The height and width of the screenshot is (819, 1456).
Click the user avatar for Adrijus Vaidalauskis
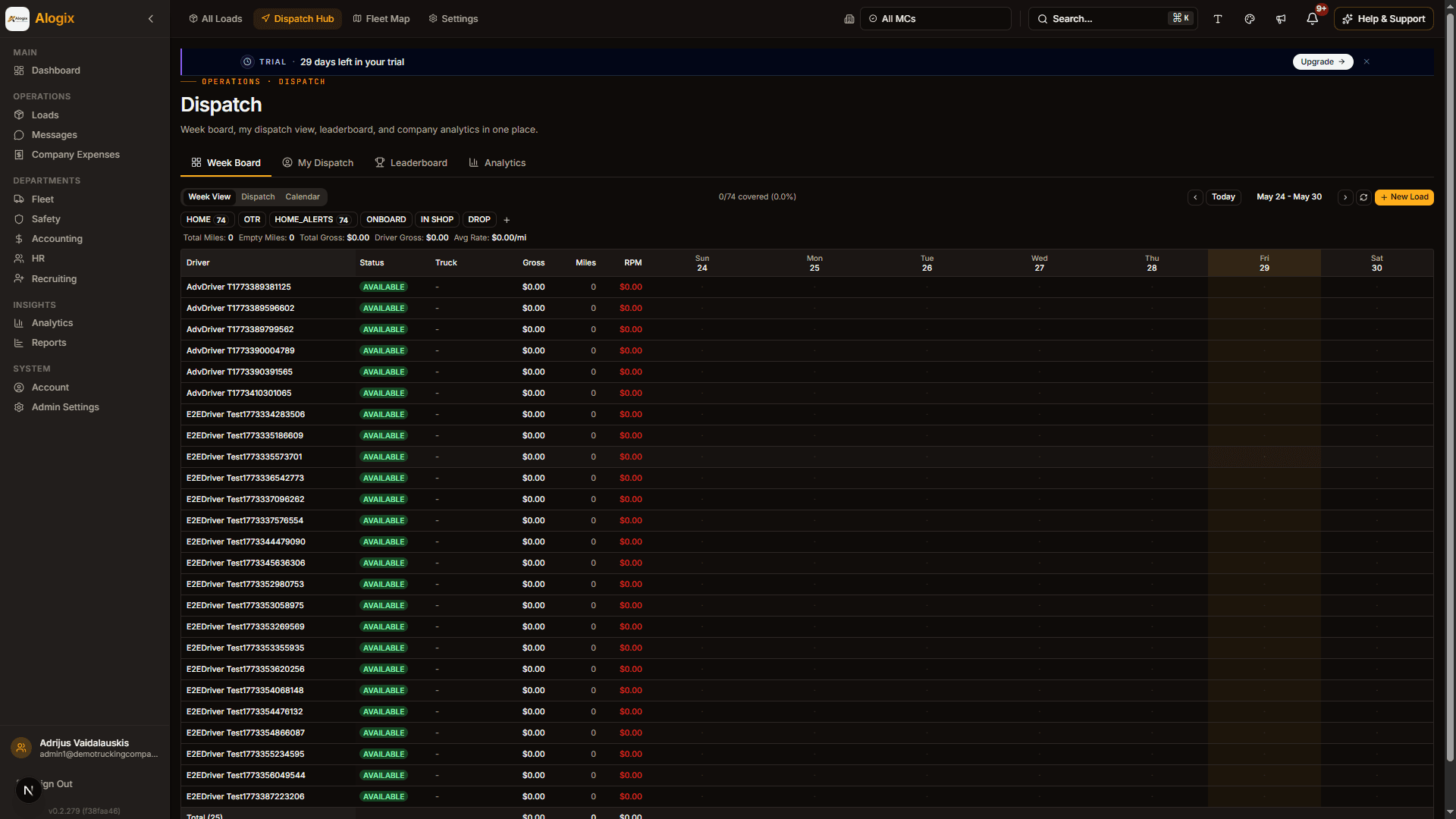(21, 748)
